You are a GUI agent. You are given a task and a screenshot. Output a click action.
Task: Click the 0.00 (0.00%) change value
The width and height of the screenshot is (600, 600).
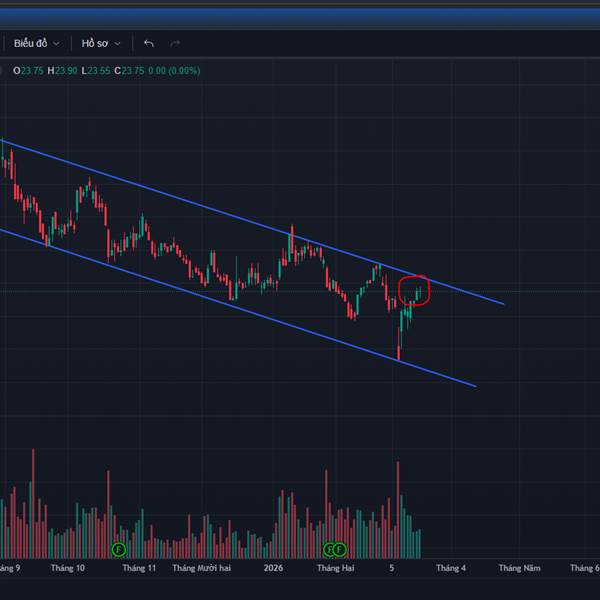(174, 71)
